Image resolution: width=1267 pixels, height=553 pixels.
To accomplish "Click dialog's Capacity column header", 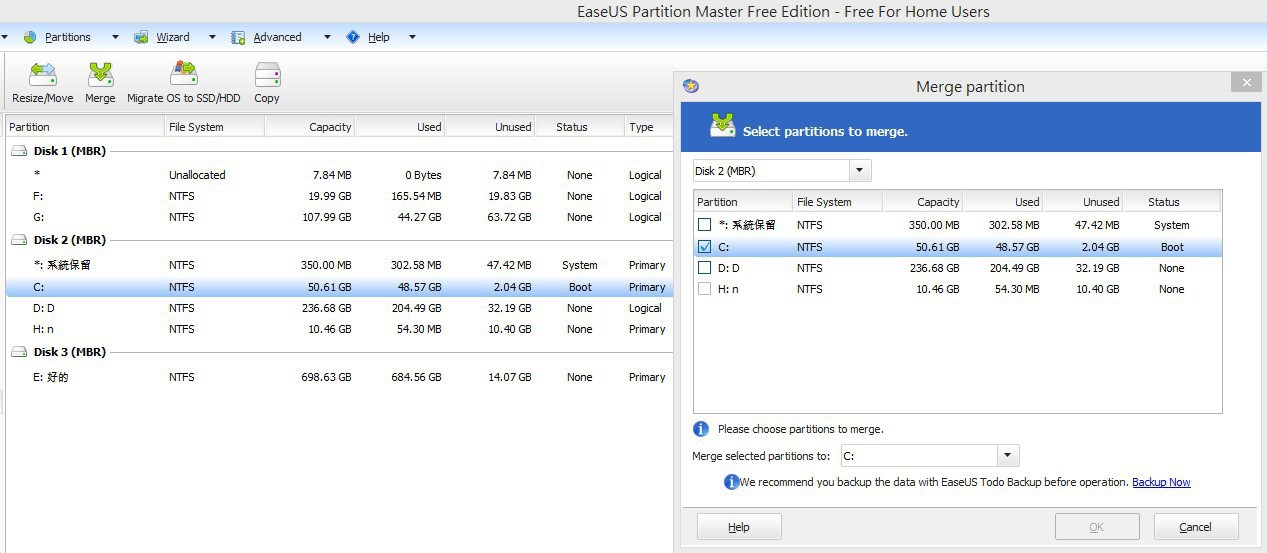I will 922,202.
